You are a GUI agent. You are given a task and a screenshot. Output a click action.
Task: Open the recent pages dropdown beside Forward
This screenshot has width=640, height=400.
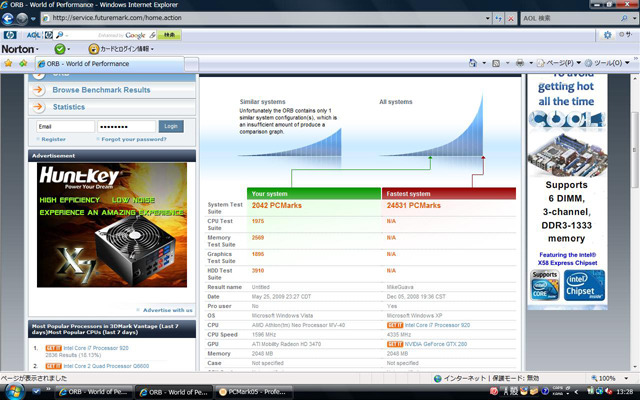[33, 19]
